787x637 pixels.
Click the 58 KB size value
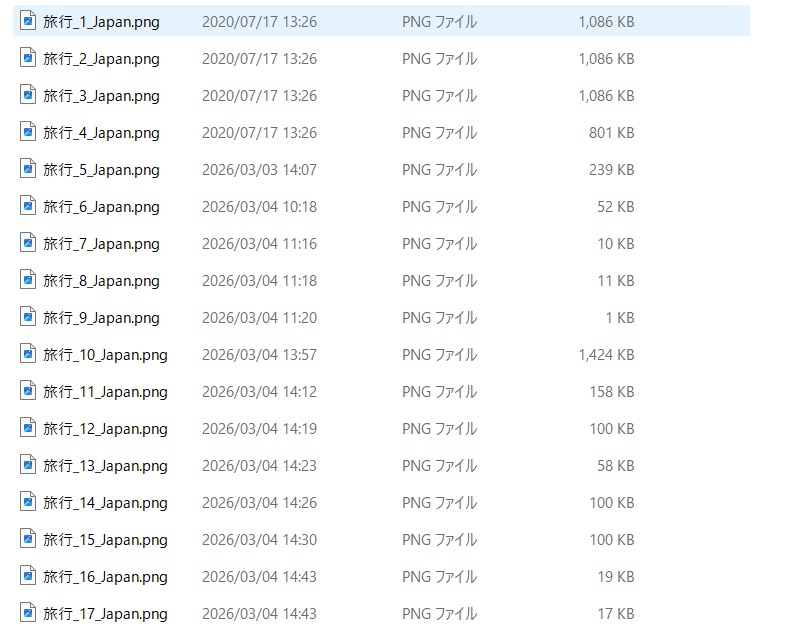[x=616, y=466]
